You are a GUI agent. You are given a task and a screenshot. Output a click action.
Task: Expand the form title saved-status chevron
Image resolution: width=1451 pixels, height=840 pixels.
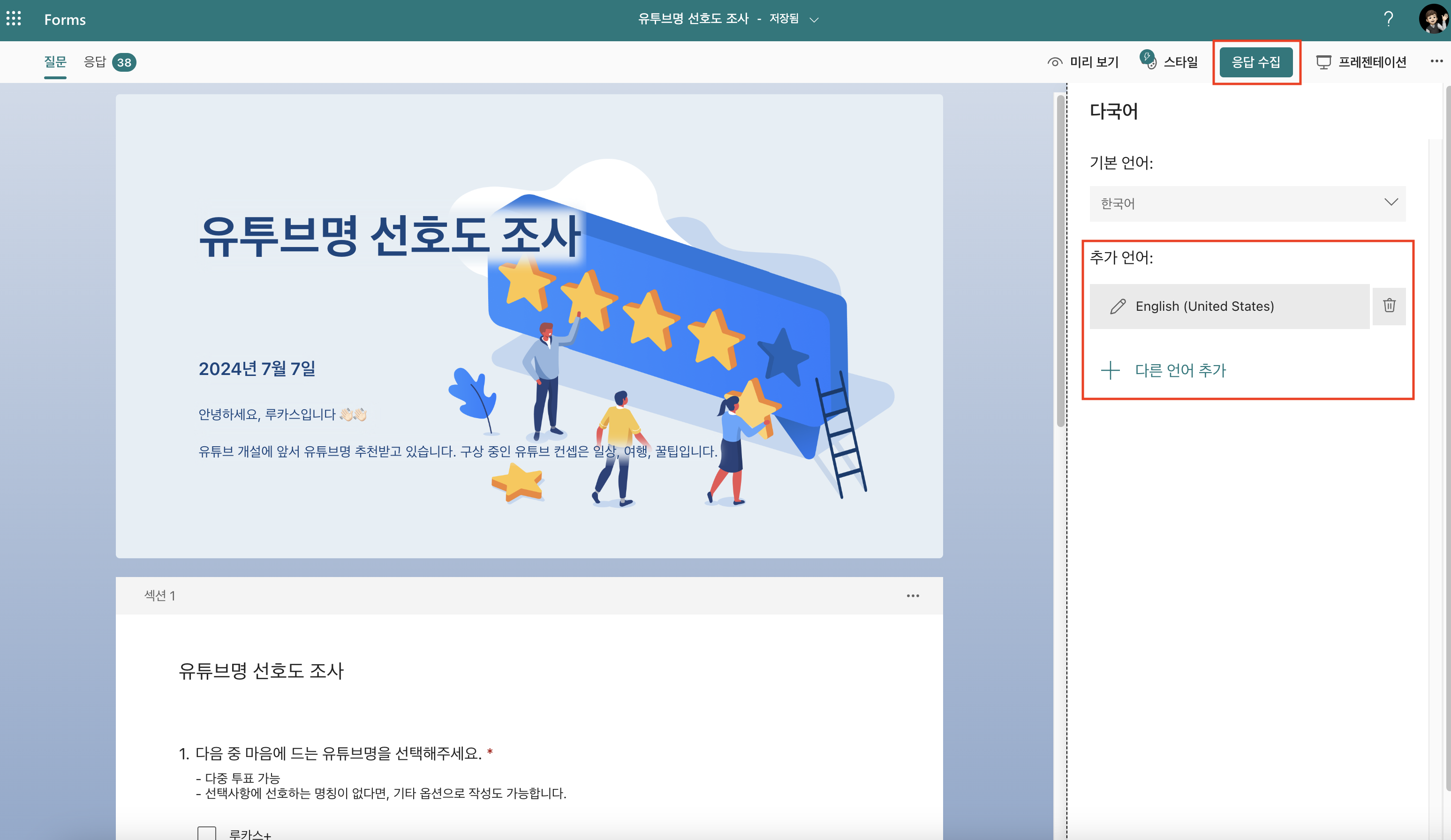814,20
